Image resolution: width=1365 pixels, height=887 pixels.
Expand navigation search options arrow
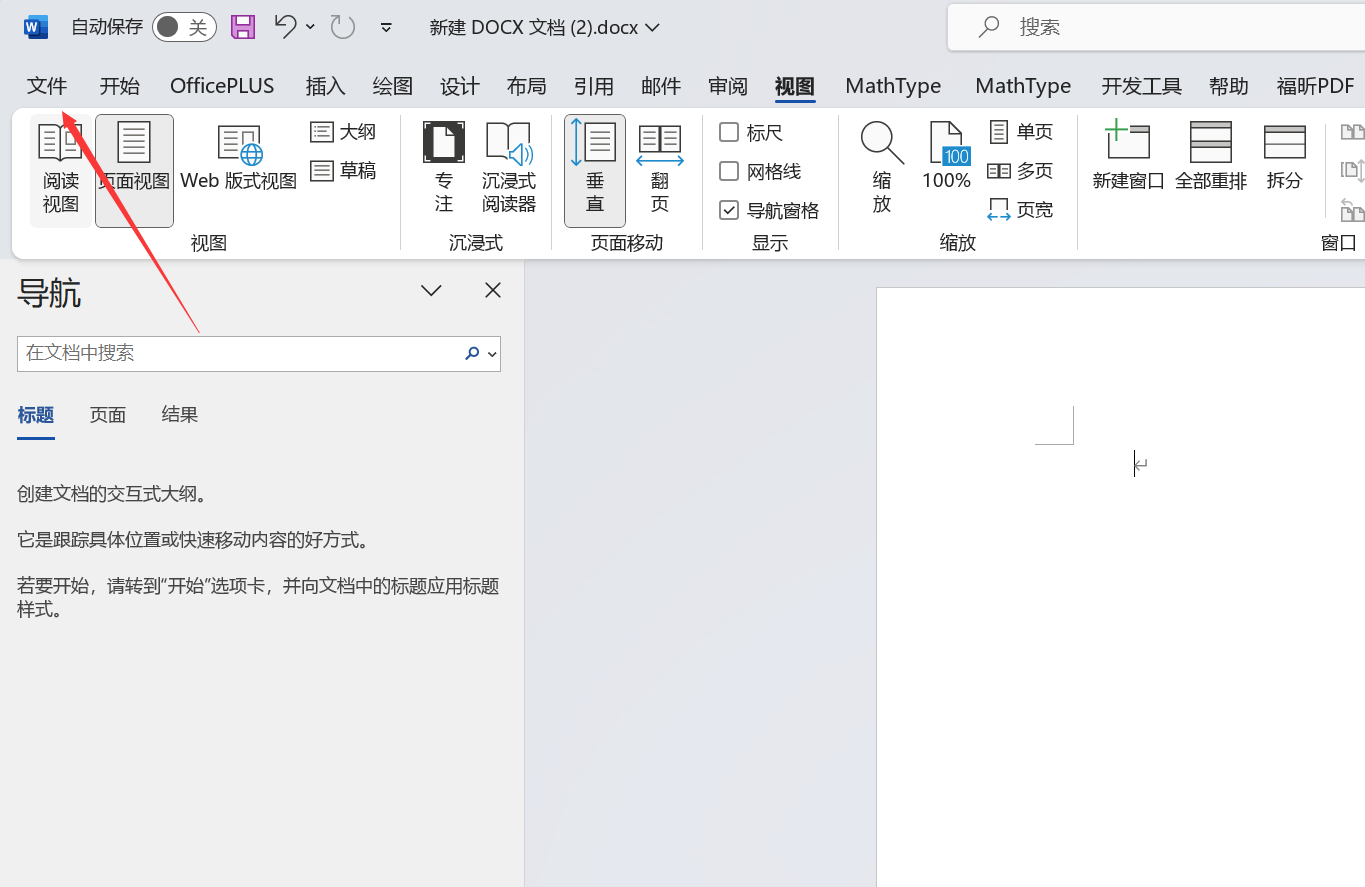coord(492,353)
